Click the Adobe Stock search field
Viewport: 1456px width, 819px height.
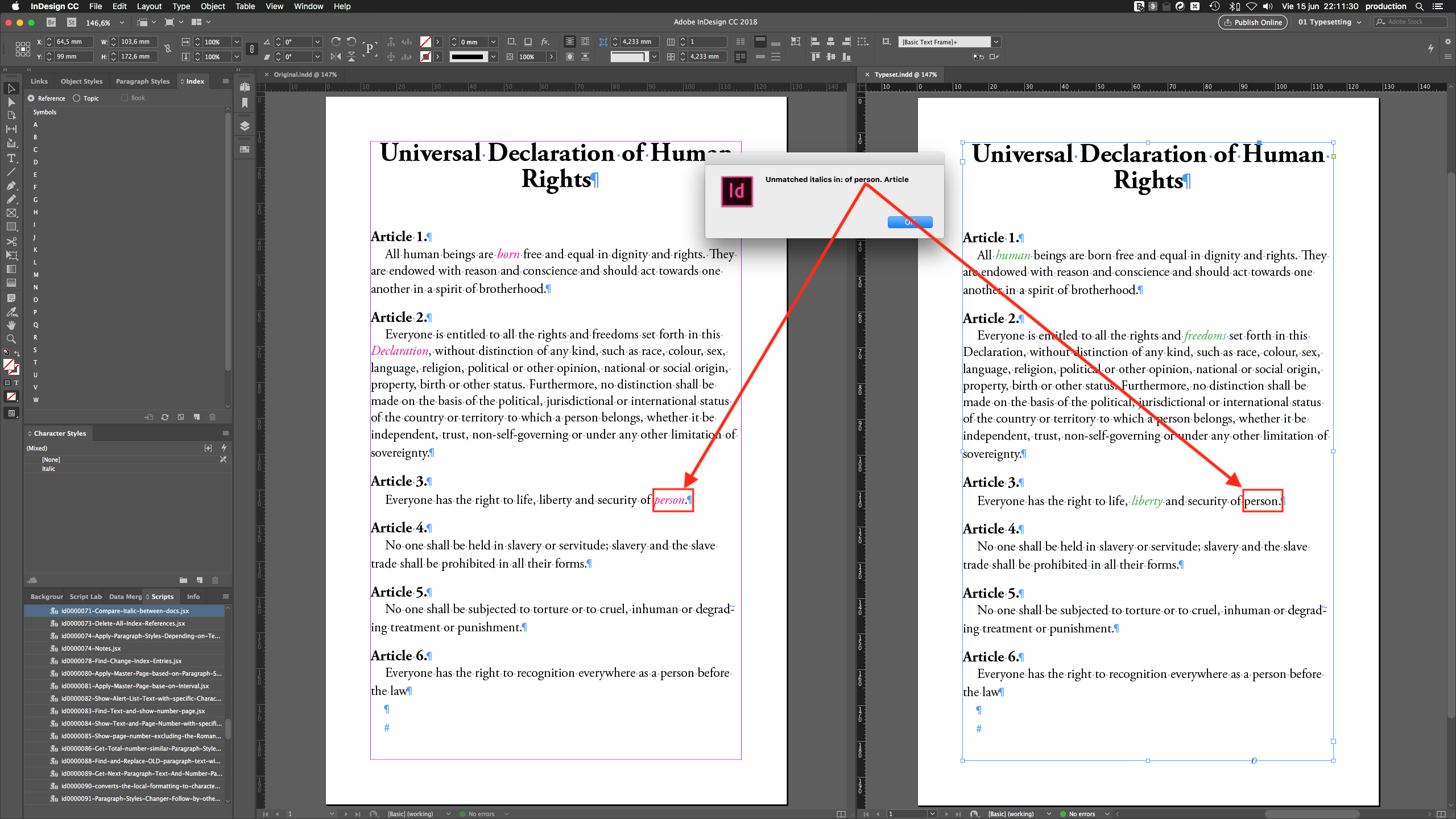click(x=1410, y=22)
